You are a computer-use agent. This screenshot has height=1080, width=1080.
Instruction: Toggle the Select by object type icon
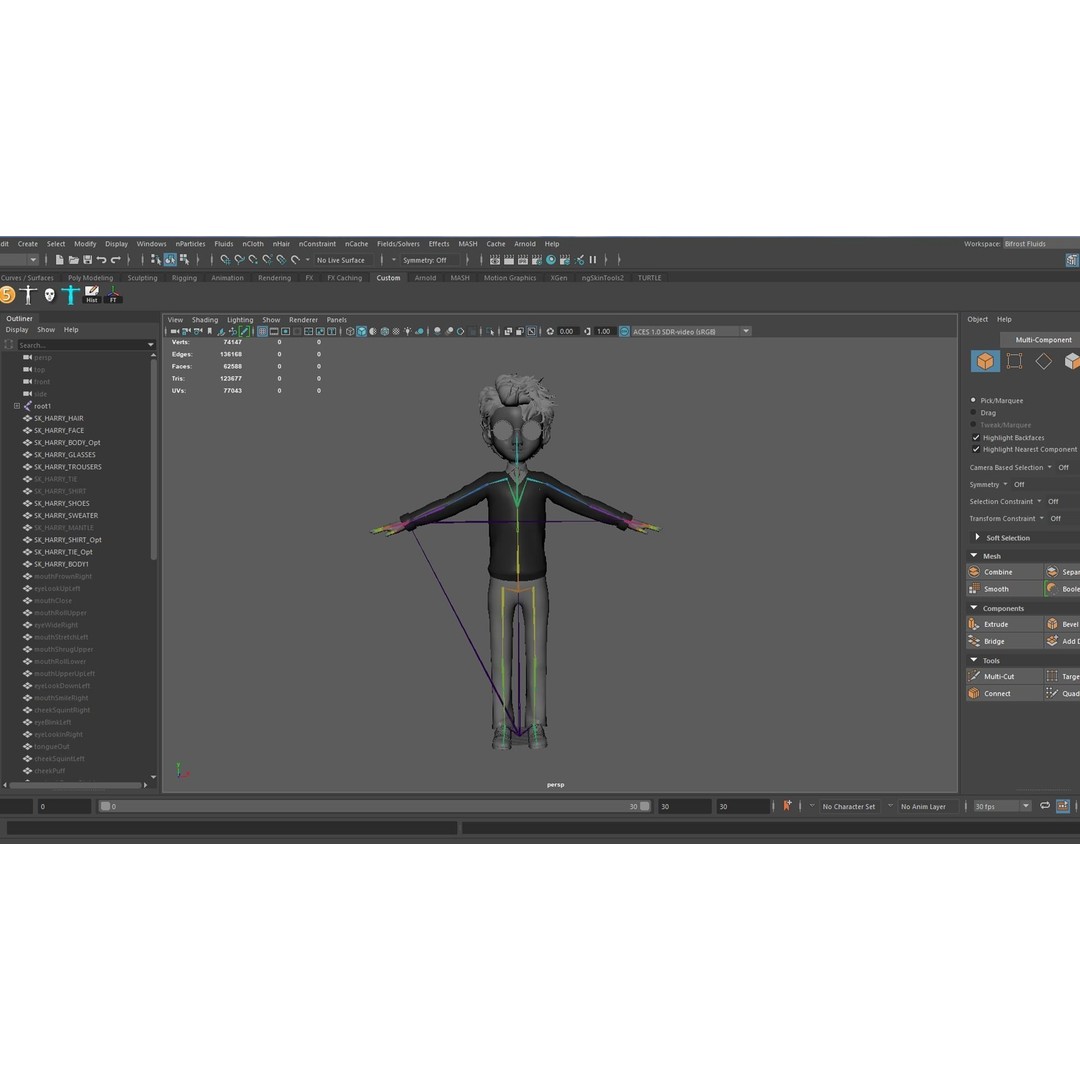click(x=170, y=260)
